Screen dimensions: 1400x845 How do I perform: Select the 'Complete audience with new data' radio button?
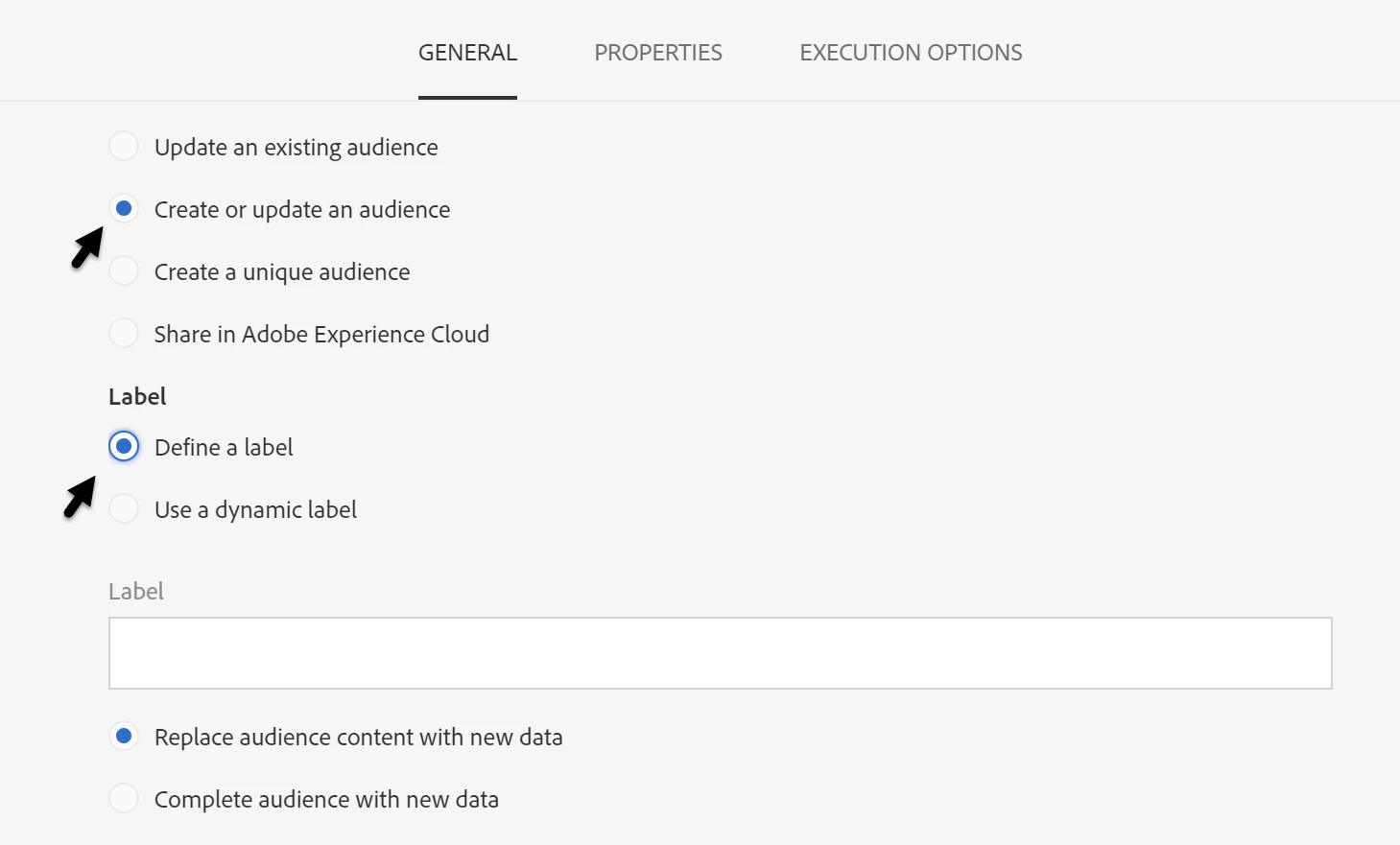pos(124,799)
